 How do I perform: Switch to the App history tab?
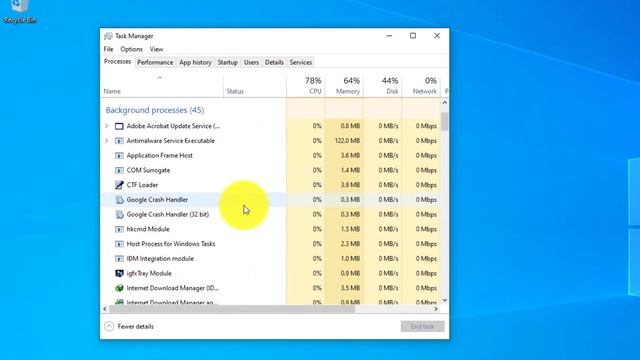click(x=196, y=62)
